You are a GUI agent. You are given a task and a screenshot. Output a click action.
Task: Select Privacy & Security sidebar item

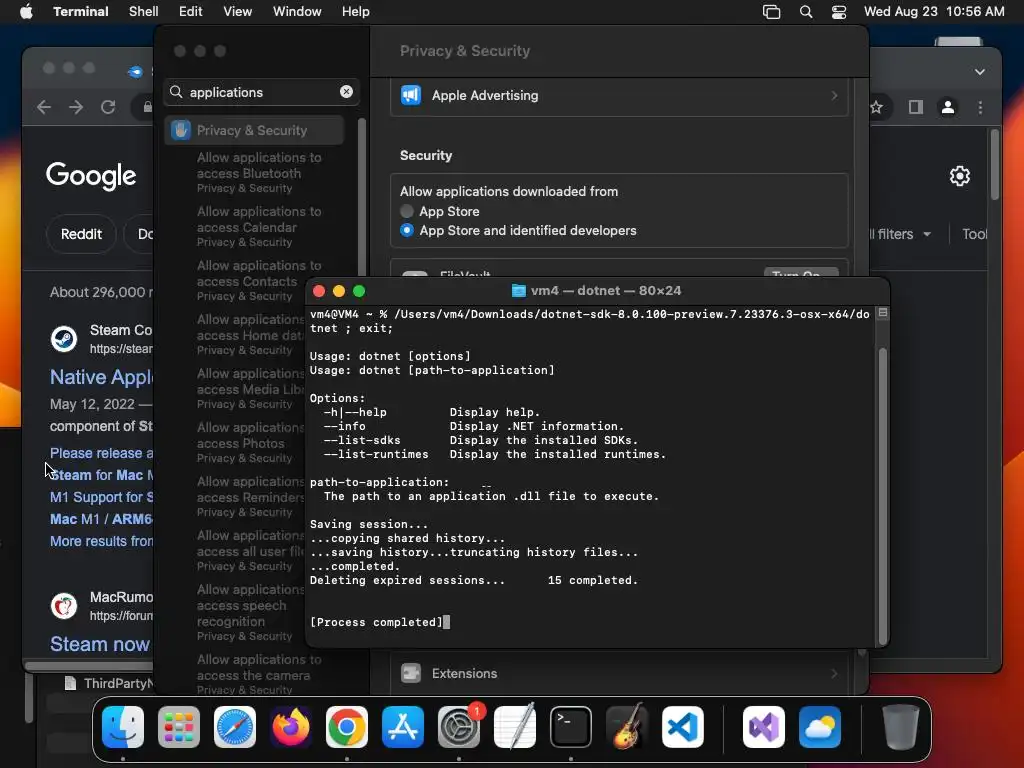pyautogui.click(x=254, y=130)
